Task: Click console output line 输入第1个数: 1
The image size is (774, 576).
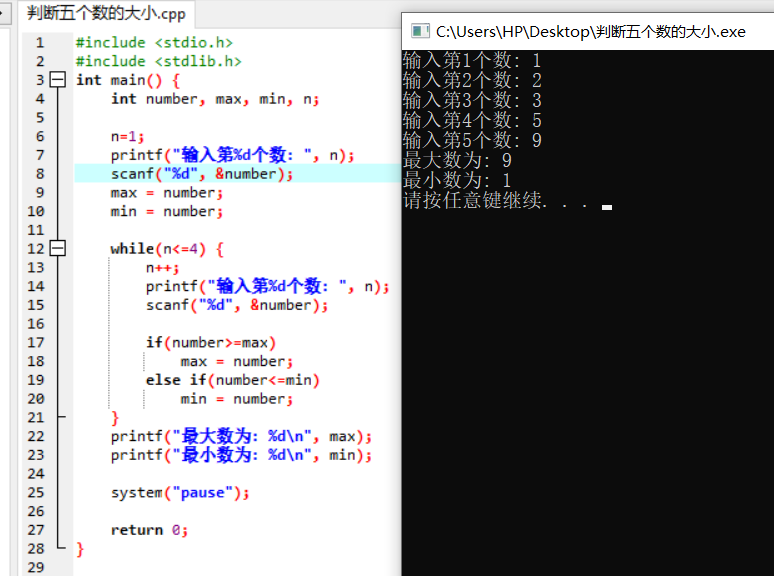Action: (x=472, y=61)
